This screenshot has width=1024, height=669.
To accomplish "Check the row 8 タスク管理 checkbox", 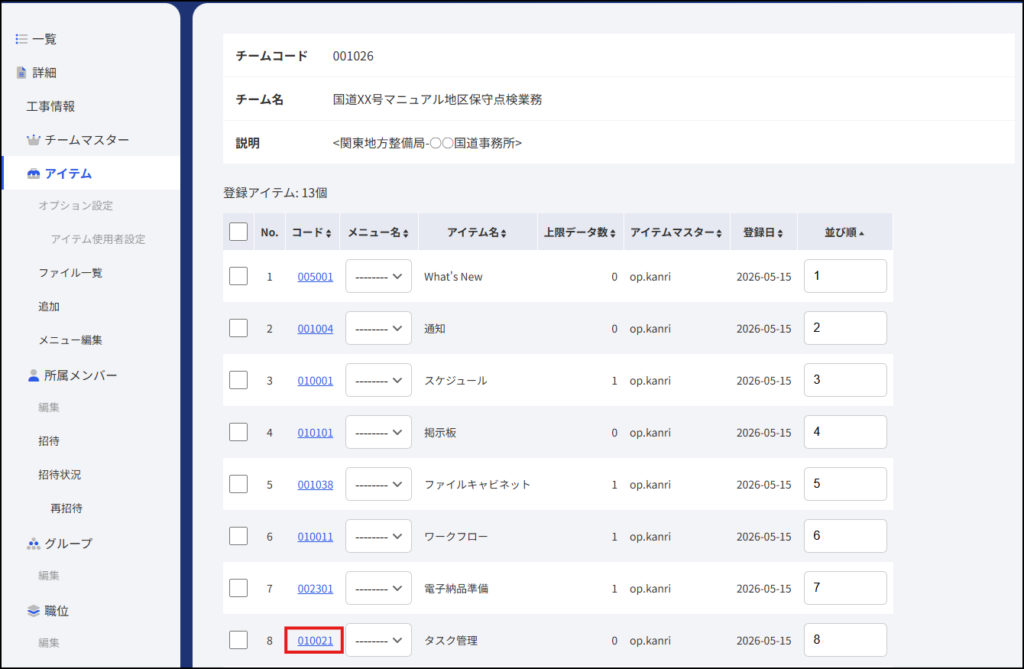I will point(238,640).
